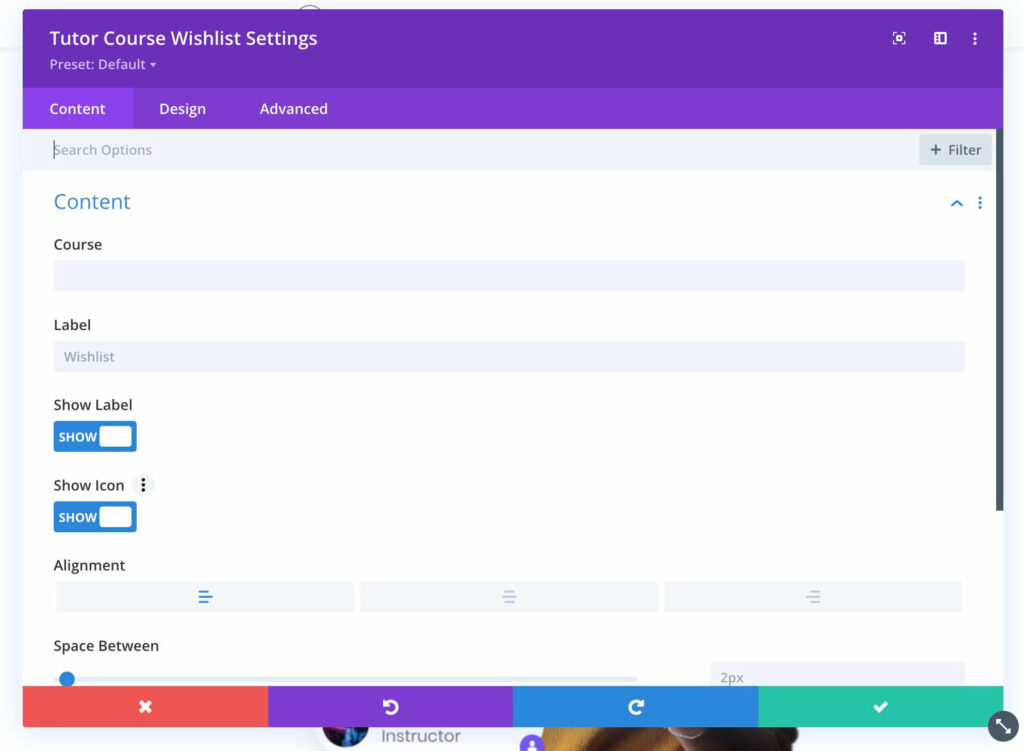
Task: Click the Label text input
Action: pos(509,357)
